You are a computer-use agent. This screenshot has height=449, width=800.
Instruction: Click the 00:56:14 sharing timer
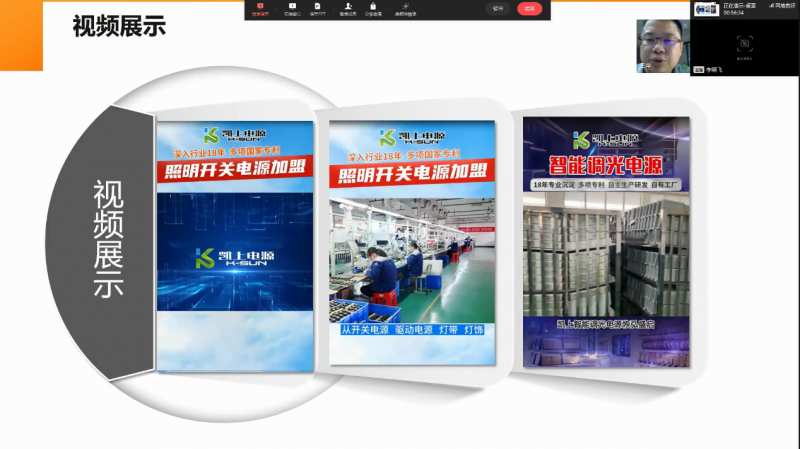click(x=733, y=13)
